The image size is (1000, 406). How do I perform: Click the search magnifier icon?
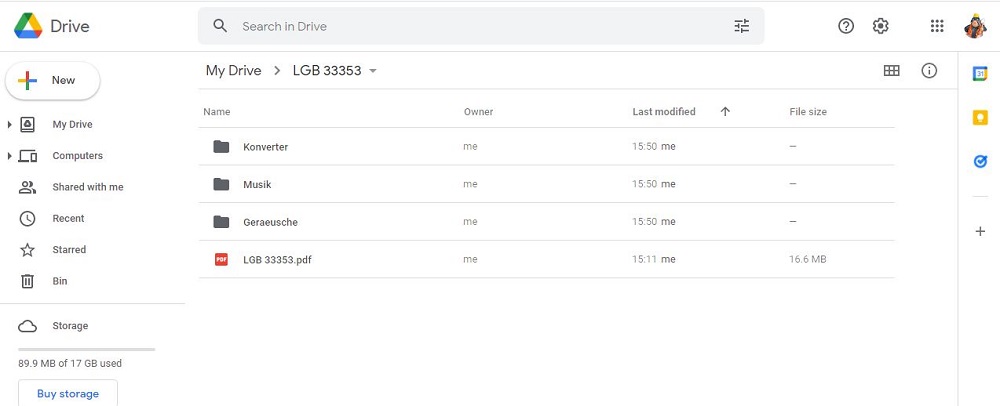coord(220,26)
